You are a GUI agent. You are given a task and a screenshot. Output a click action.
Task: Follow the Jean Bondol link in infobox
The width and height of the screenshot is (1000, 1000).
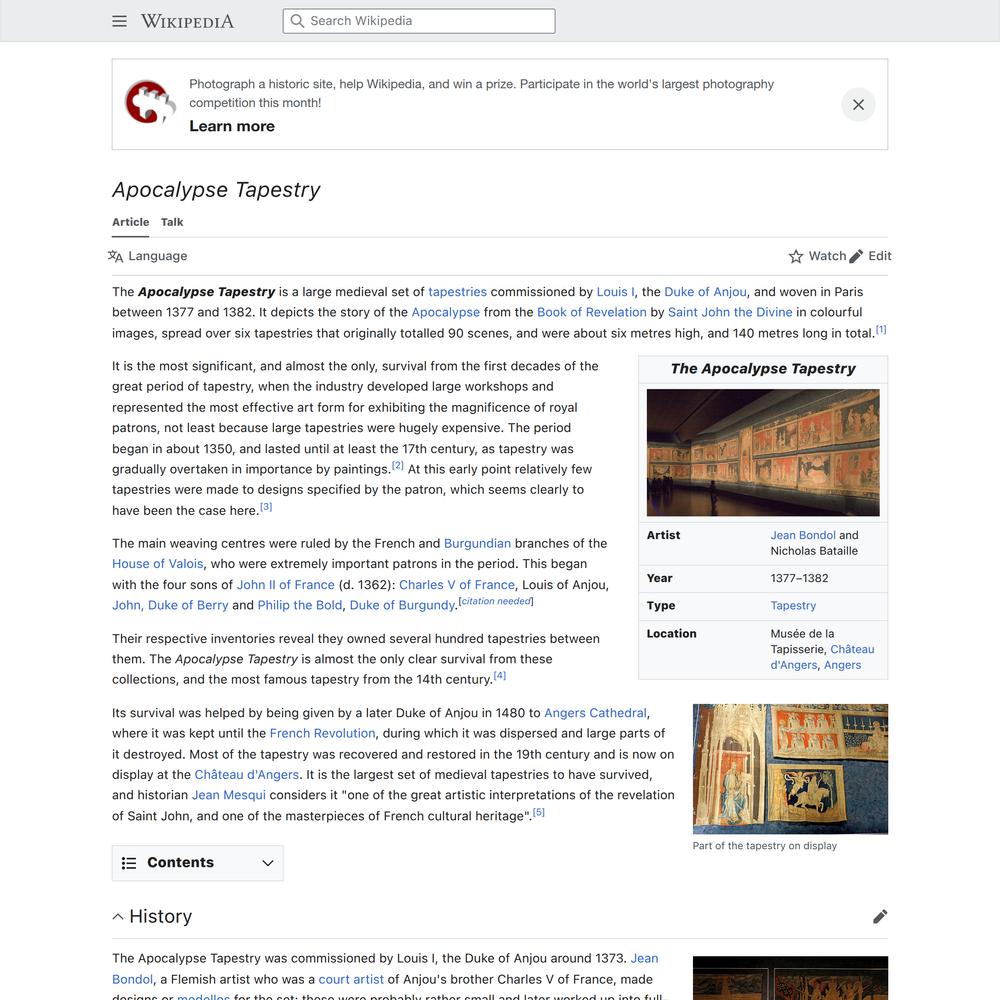click(x=802, y=535)
